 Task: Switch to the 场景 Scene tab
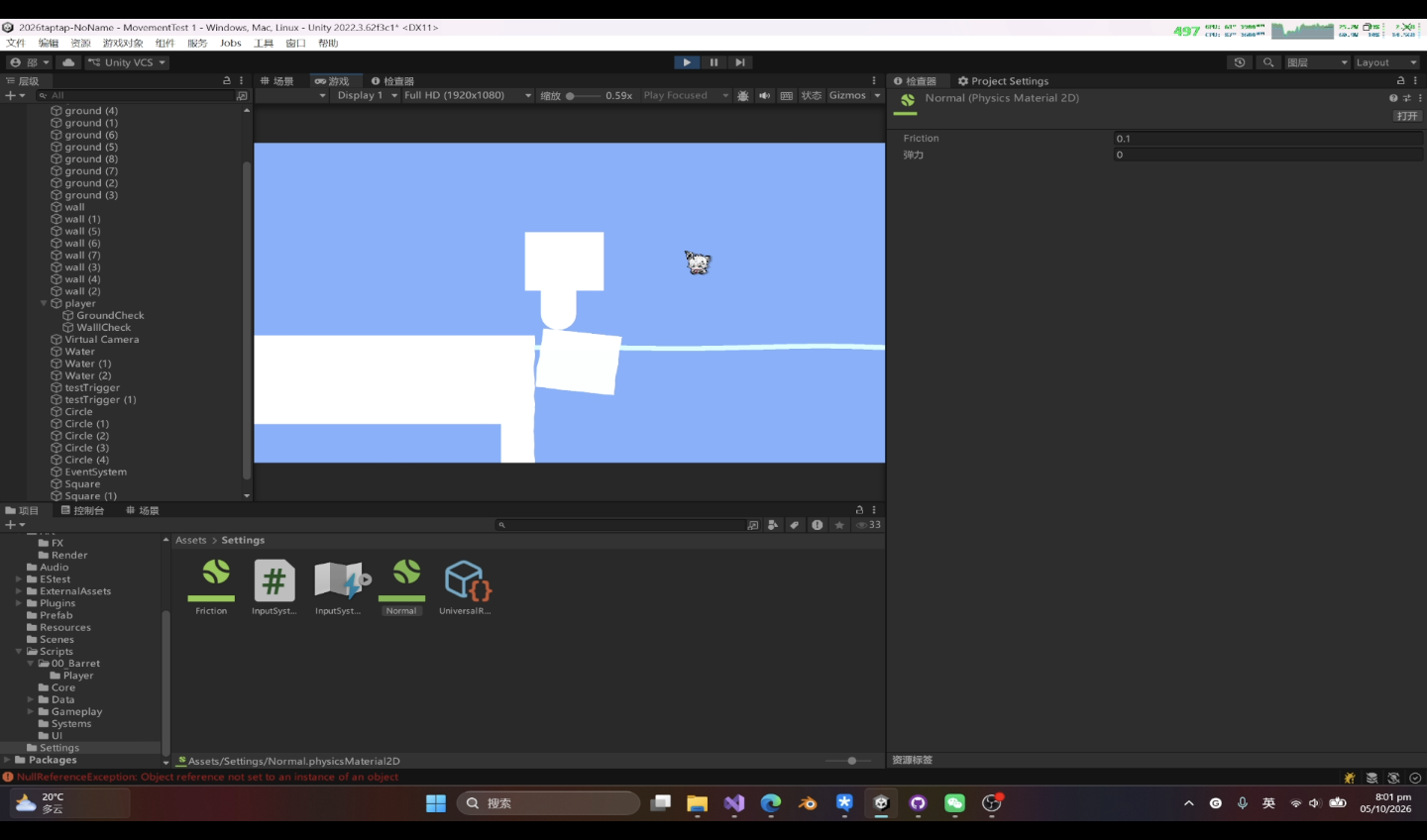(x=277, y=81)
